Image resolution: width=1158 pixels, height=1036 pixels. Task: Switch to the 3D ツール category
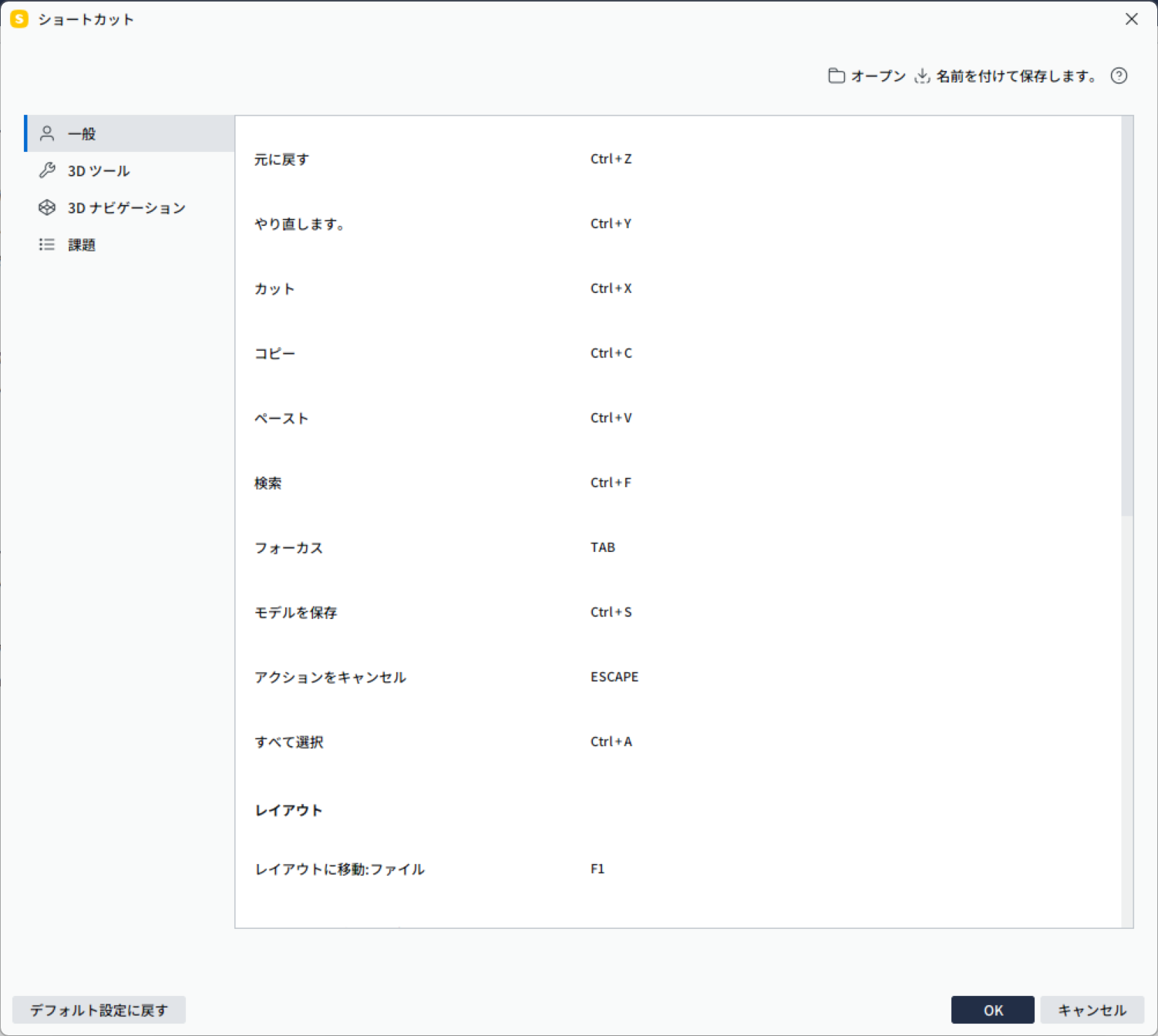click(99, 170)
